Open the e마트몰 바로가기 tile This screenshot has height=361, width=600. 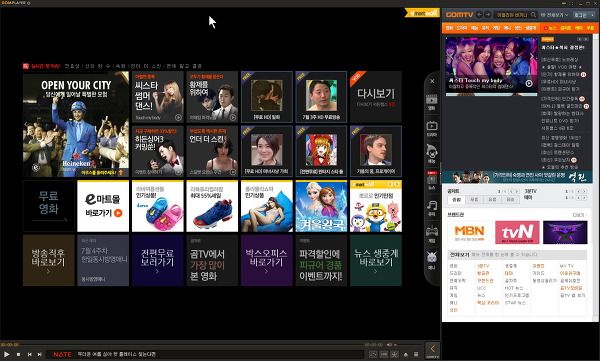[x=103, y=206]
